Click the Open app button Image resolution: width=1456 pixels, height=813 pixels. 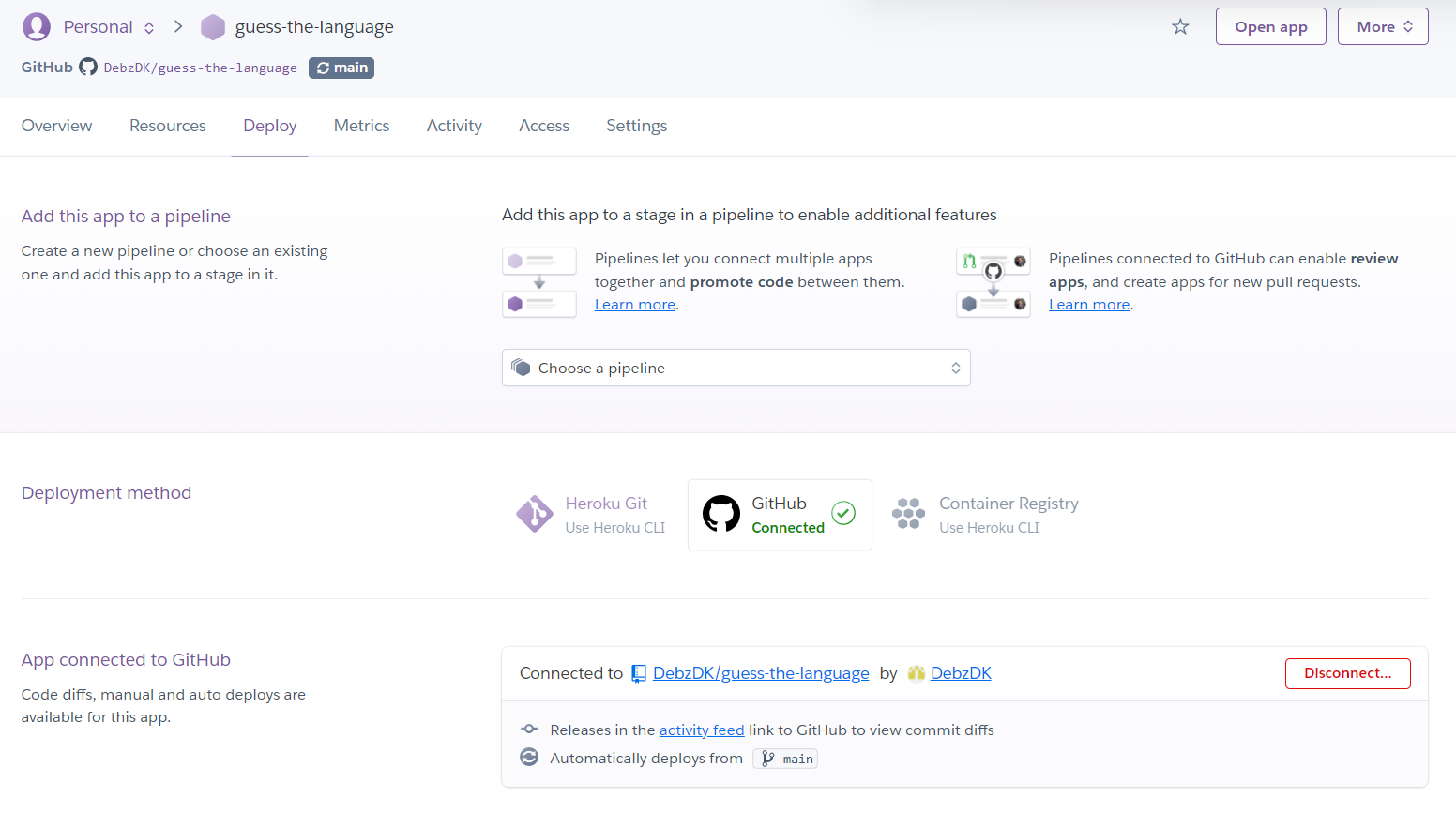point(1271,26)
